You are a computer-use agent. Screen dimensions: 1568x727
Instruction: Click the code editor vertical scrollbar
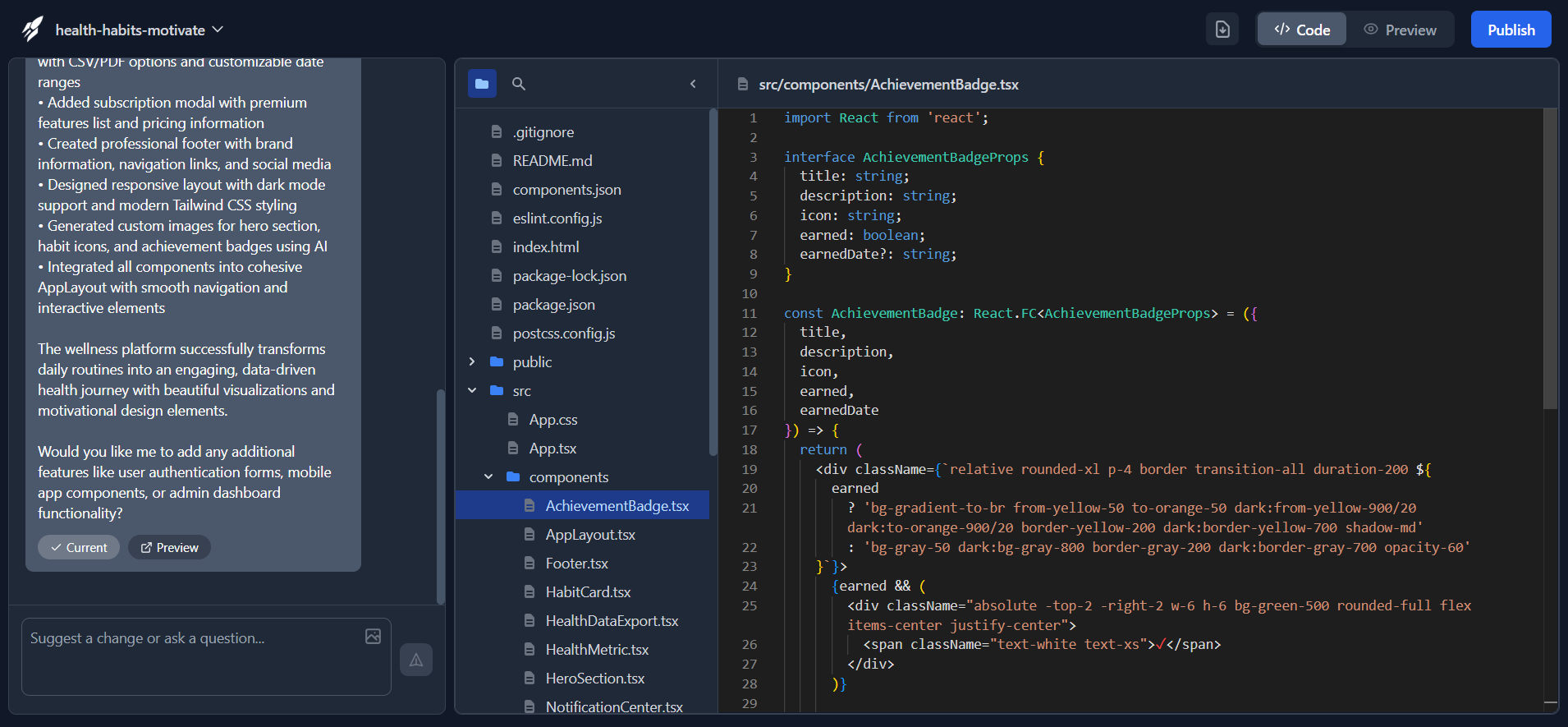pos(1550,259)
